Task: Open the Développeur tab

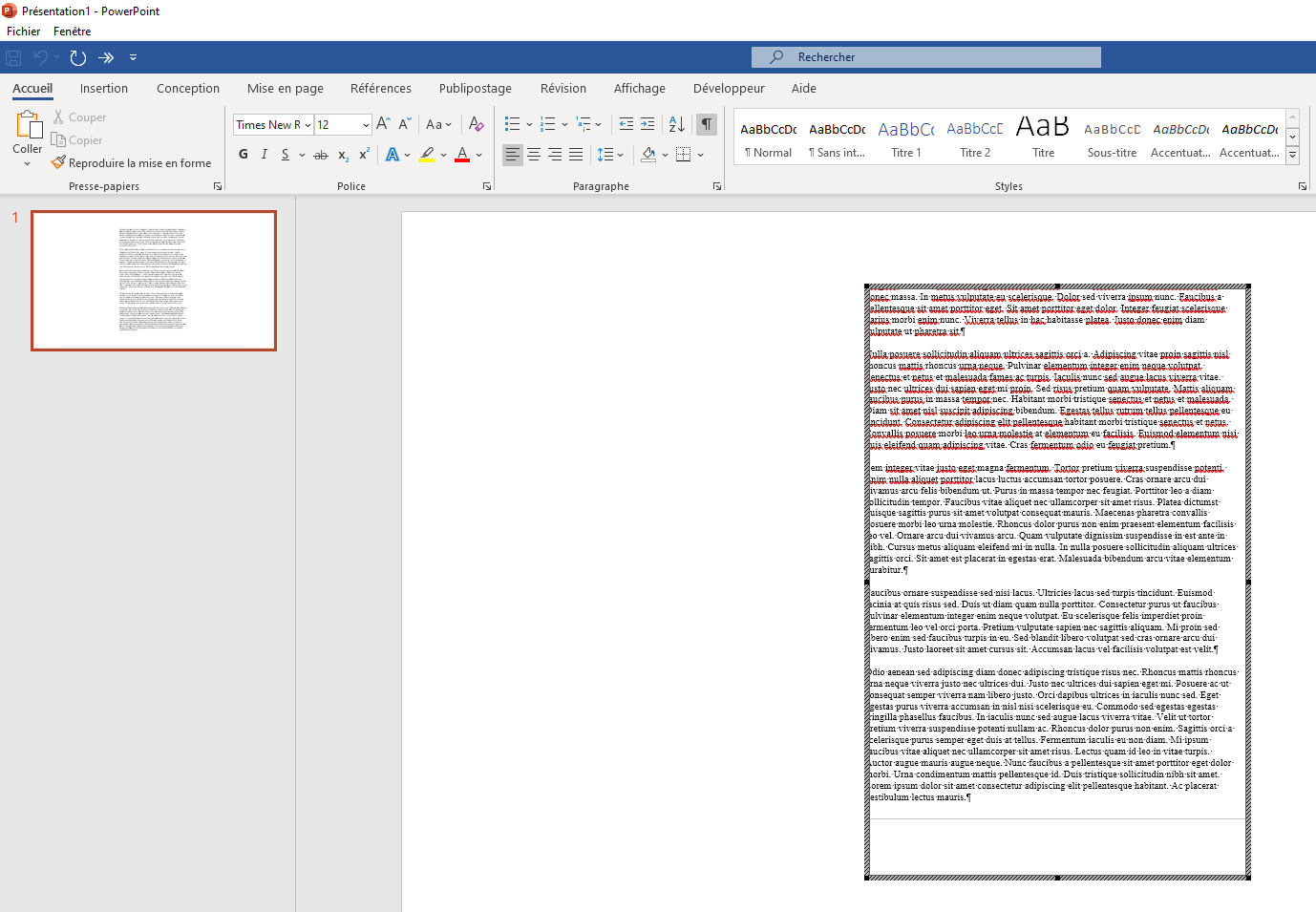Action: 729,88
